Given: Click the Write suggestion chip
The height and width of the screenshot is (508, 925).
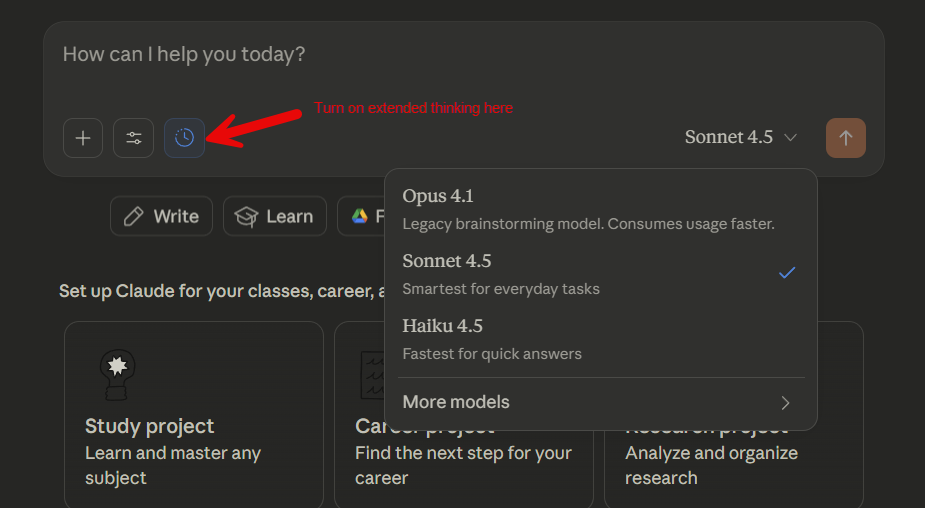Looking at the screenshot, I should click(x=161, y=217).
